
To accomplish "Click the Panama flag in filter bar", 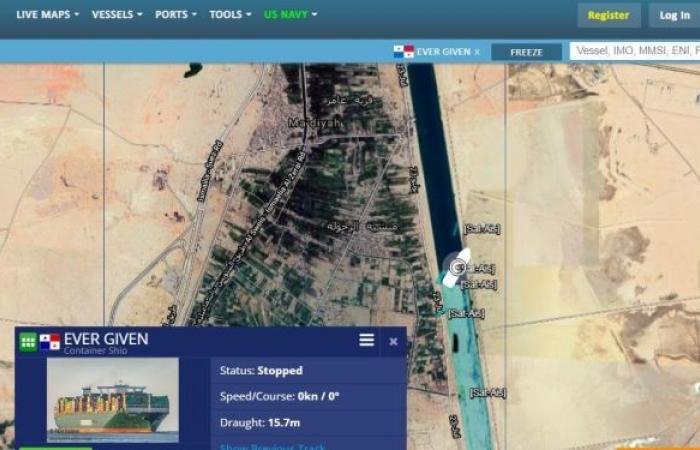I will coord(404,52).
